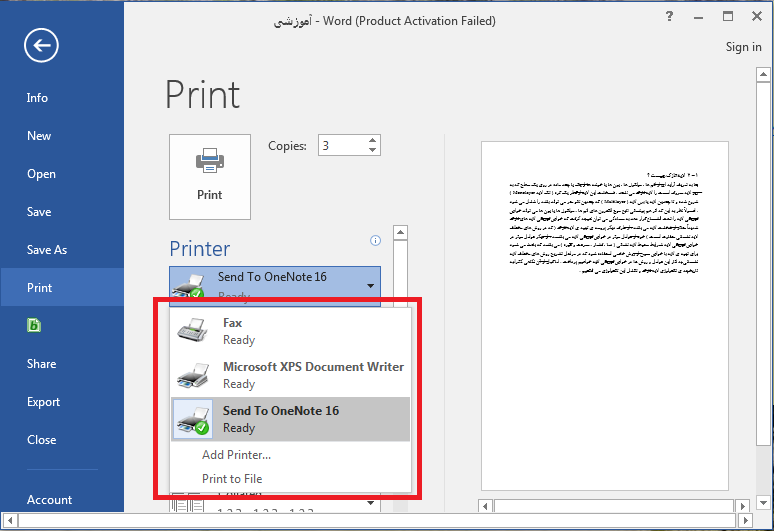Go back using the circular arrow button
The width and height of the screenshot is (774, 531).
41,45
